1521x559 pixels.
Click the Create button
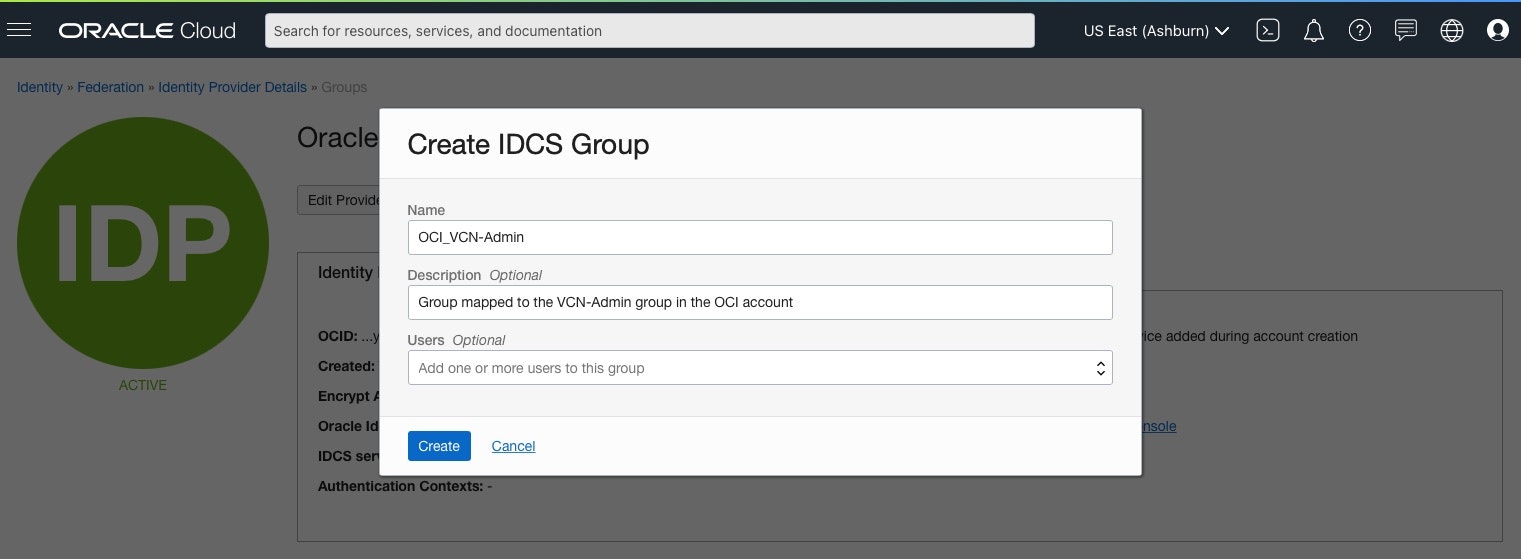click(x=439, y=446)
